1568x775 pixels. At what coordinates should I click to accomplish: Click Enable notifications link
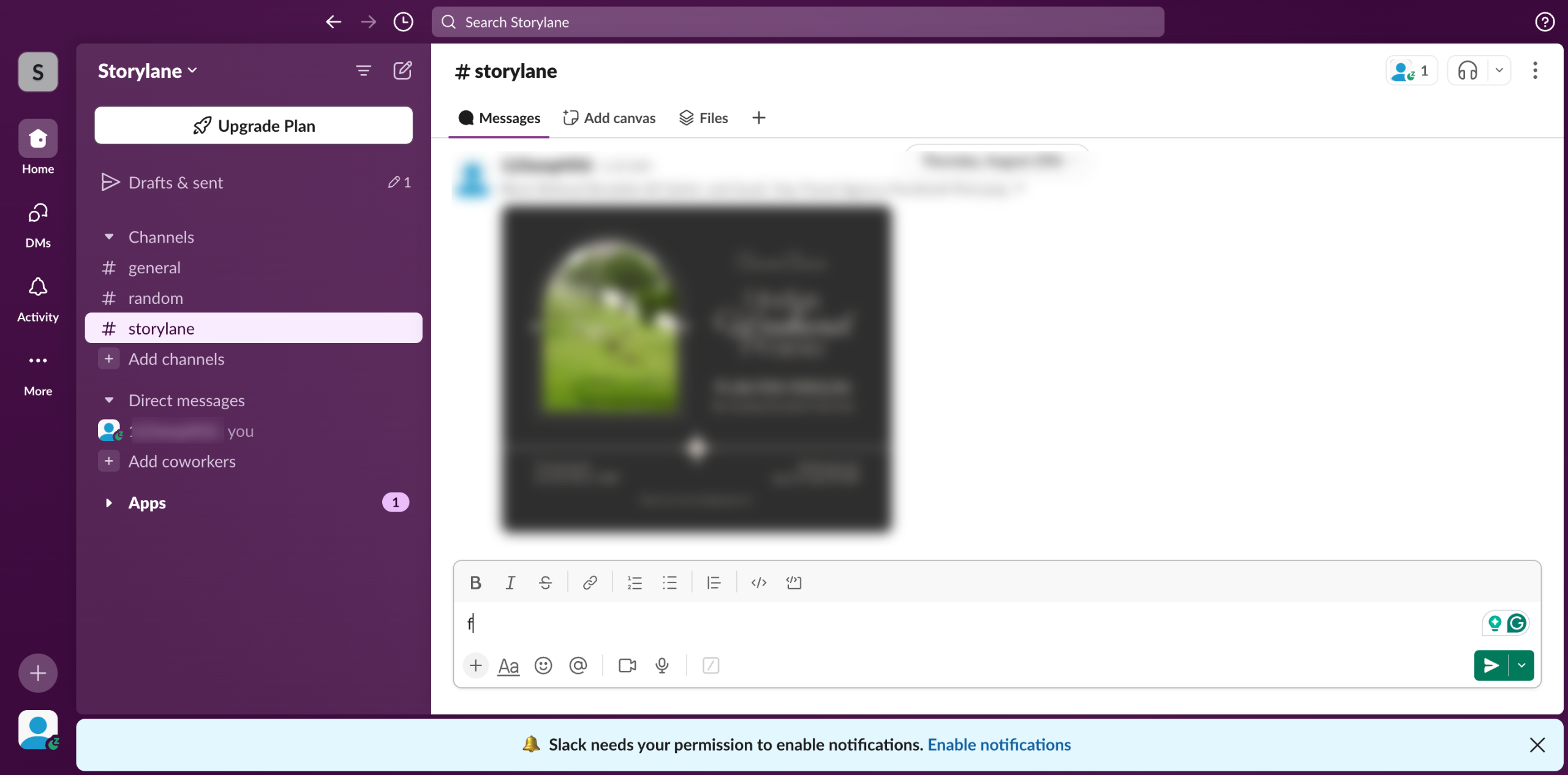click(x=999, y=744)
